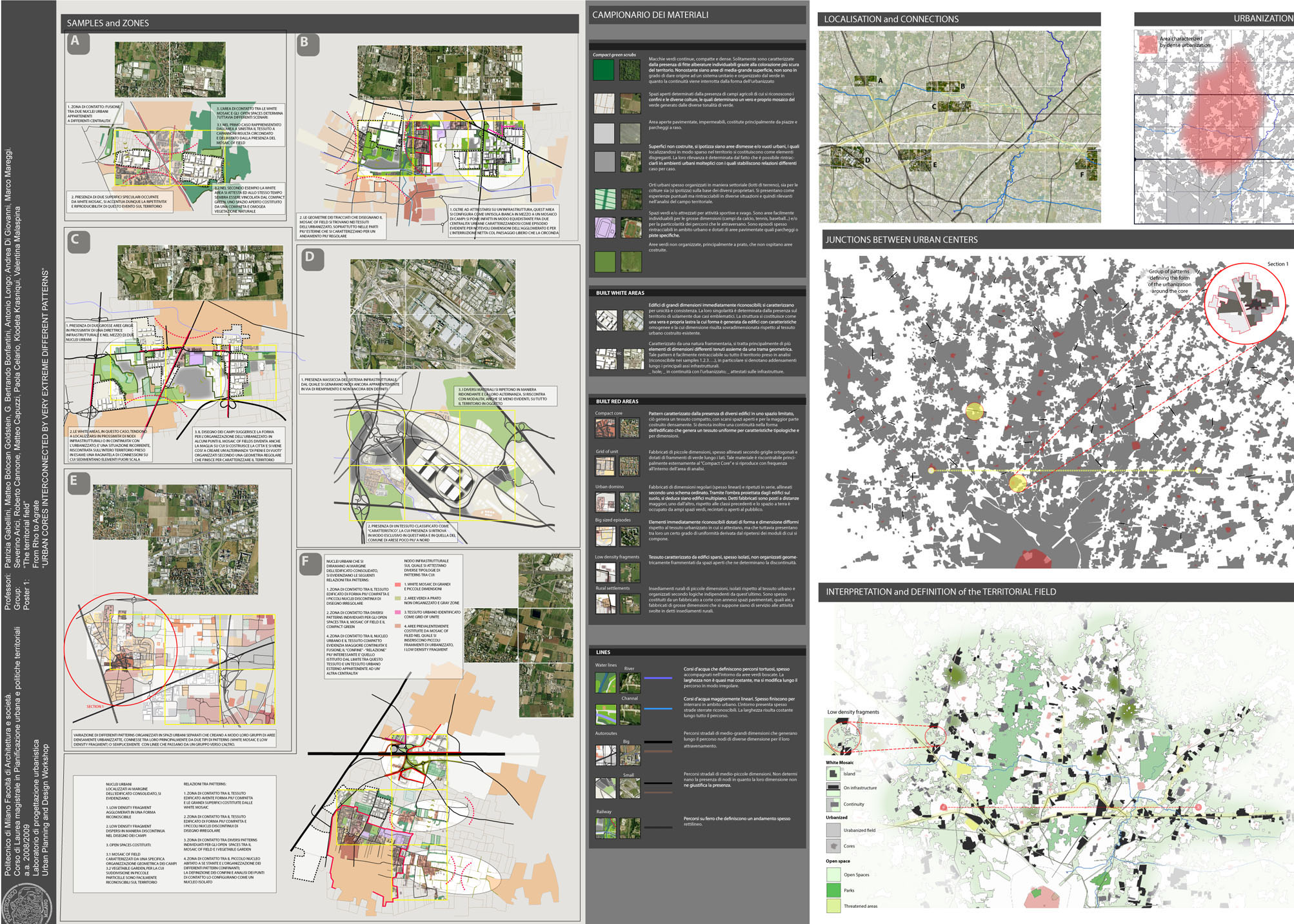Click the grey letter B sample badge

tap(308, 45)
